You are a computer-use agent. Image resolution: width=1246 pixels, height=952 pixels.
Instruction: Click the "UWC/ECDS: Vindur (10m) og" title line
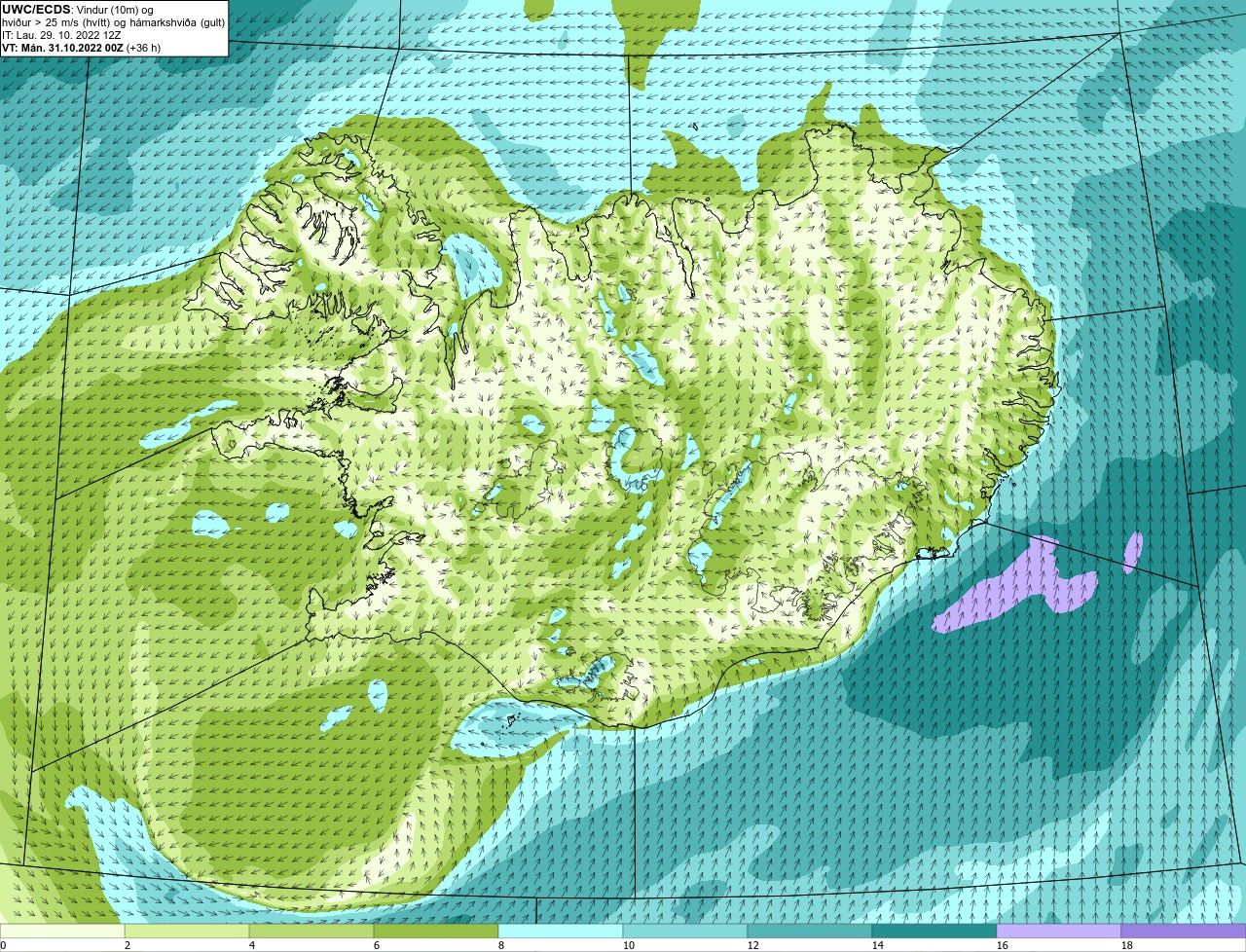[78, 9]
